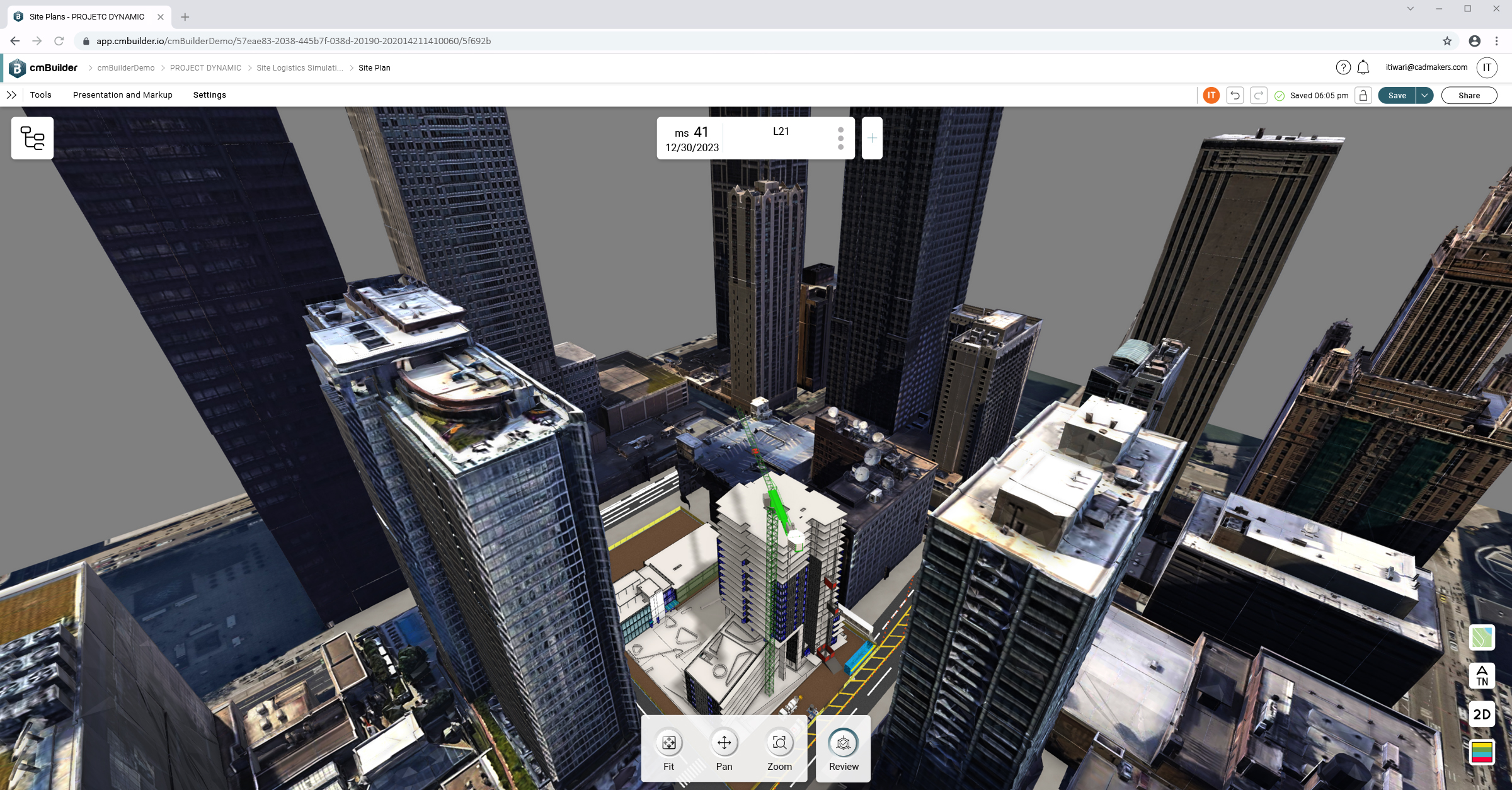Open the model tree panel icon
The height and width of the screenshot is (790, 1512).
32,138
